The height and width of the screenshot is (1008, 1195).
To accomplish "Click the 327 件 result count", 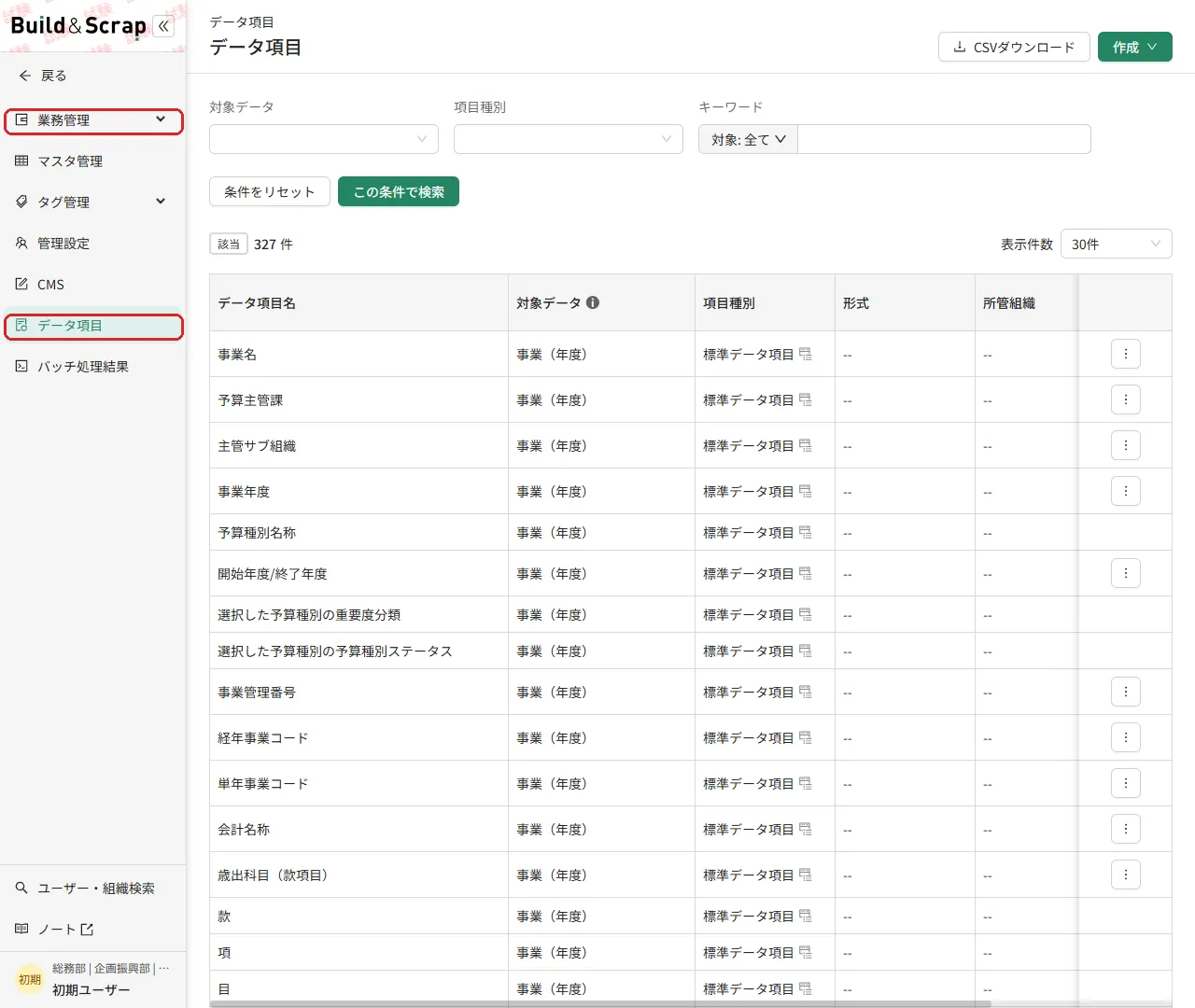I will (274, 244).
